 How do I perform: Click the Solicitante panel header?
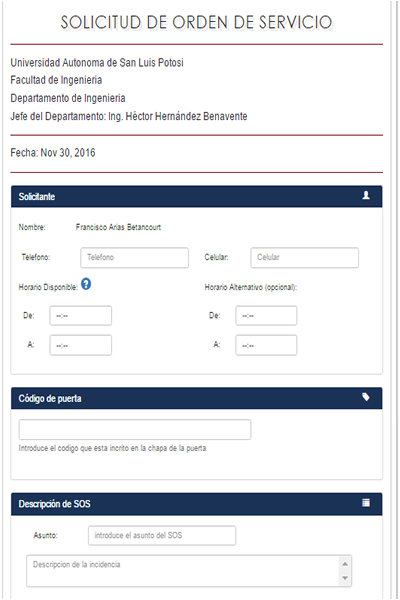(196, 196)
